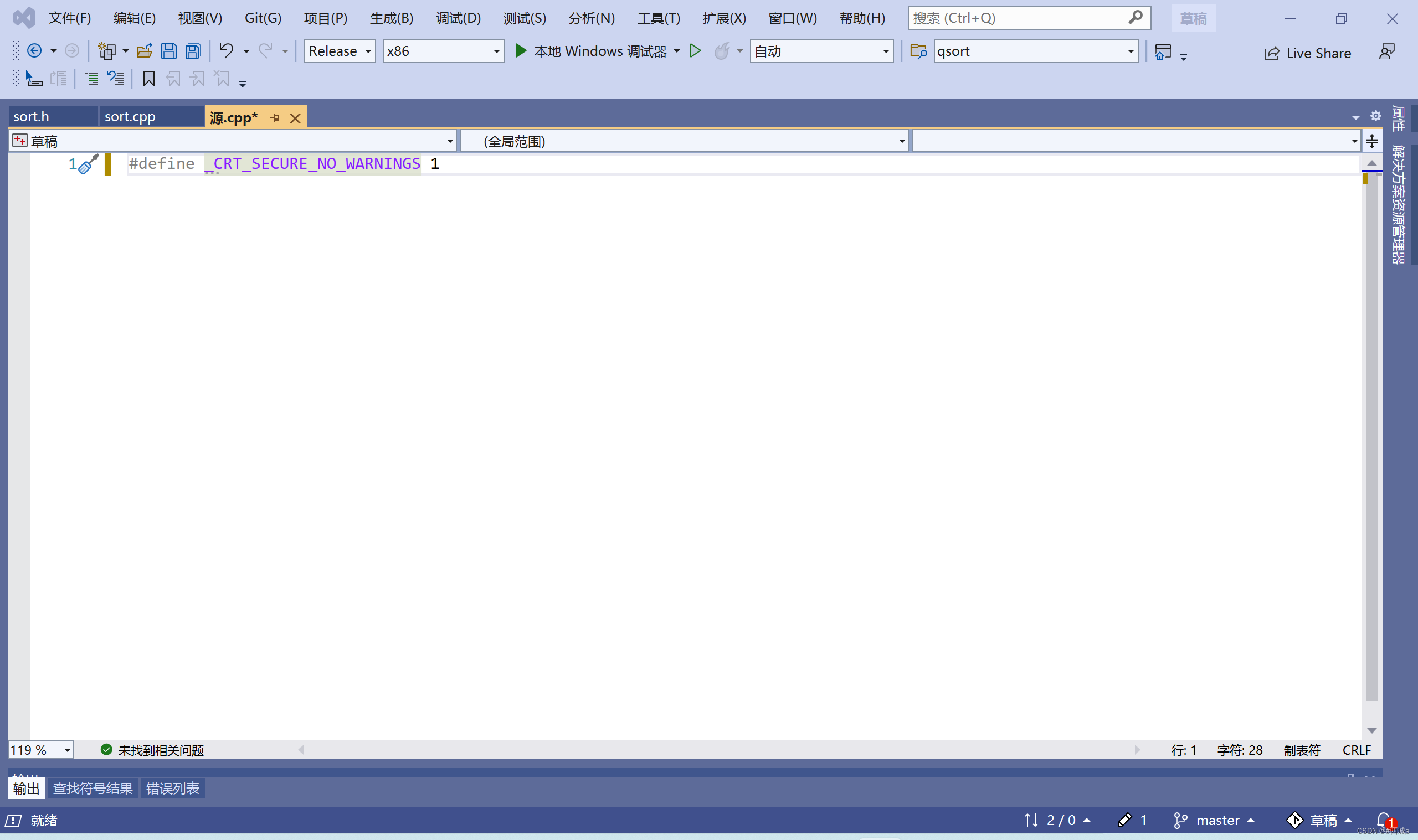
Task: Open the Release configuration dropdown
Action: 340,51
